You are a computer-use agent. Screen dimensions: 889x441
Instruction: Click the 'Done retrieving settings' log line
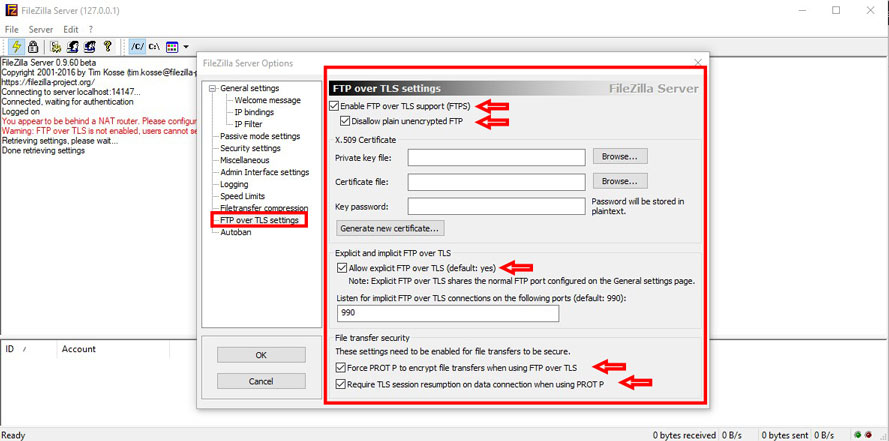(x=44, y=151)
